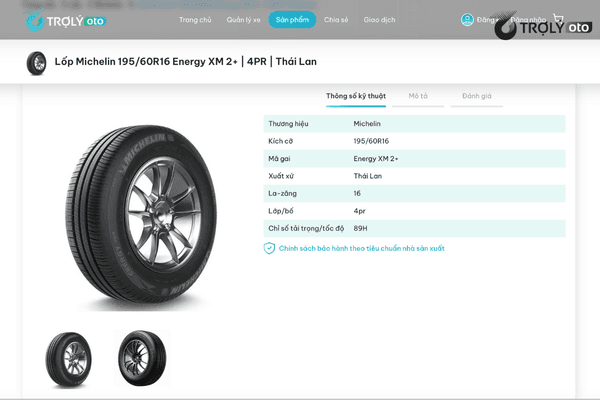Image resolution: width=600 pixels, height=400 pixels.
Task: Open the Quản lý xe menu
Action: click(x=243, y=20)
